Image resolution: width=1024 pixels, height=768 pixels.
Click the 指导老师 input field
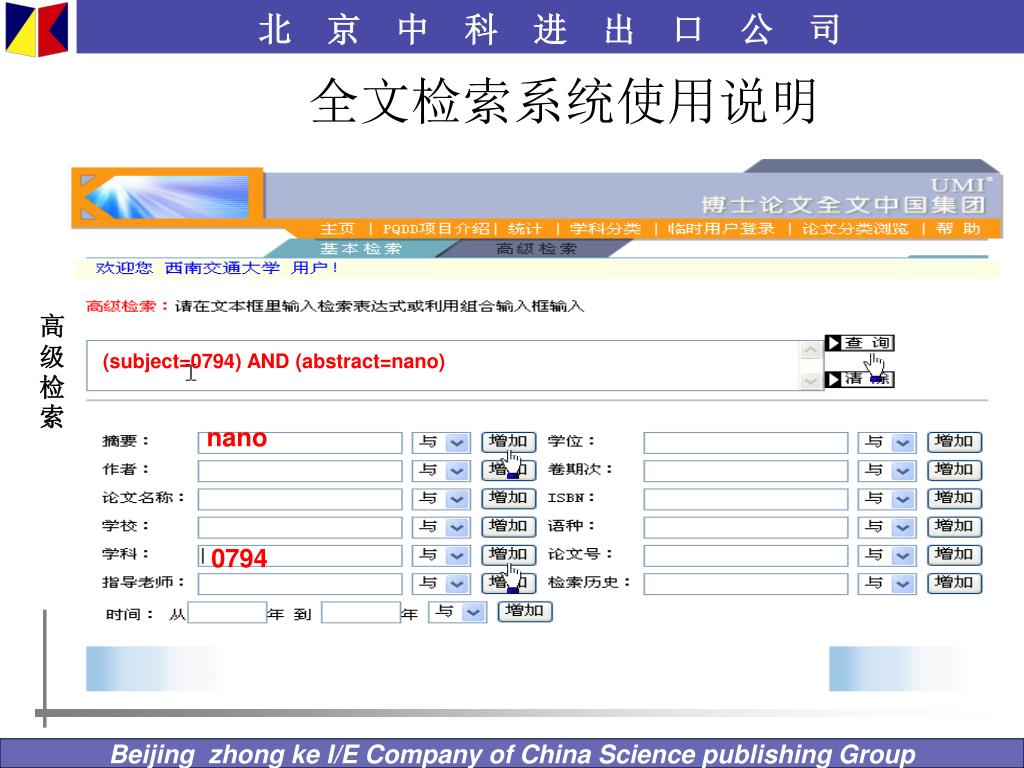coord(300,584)
